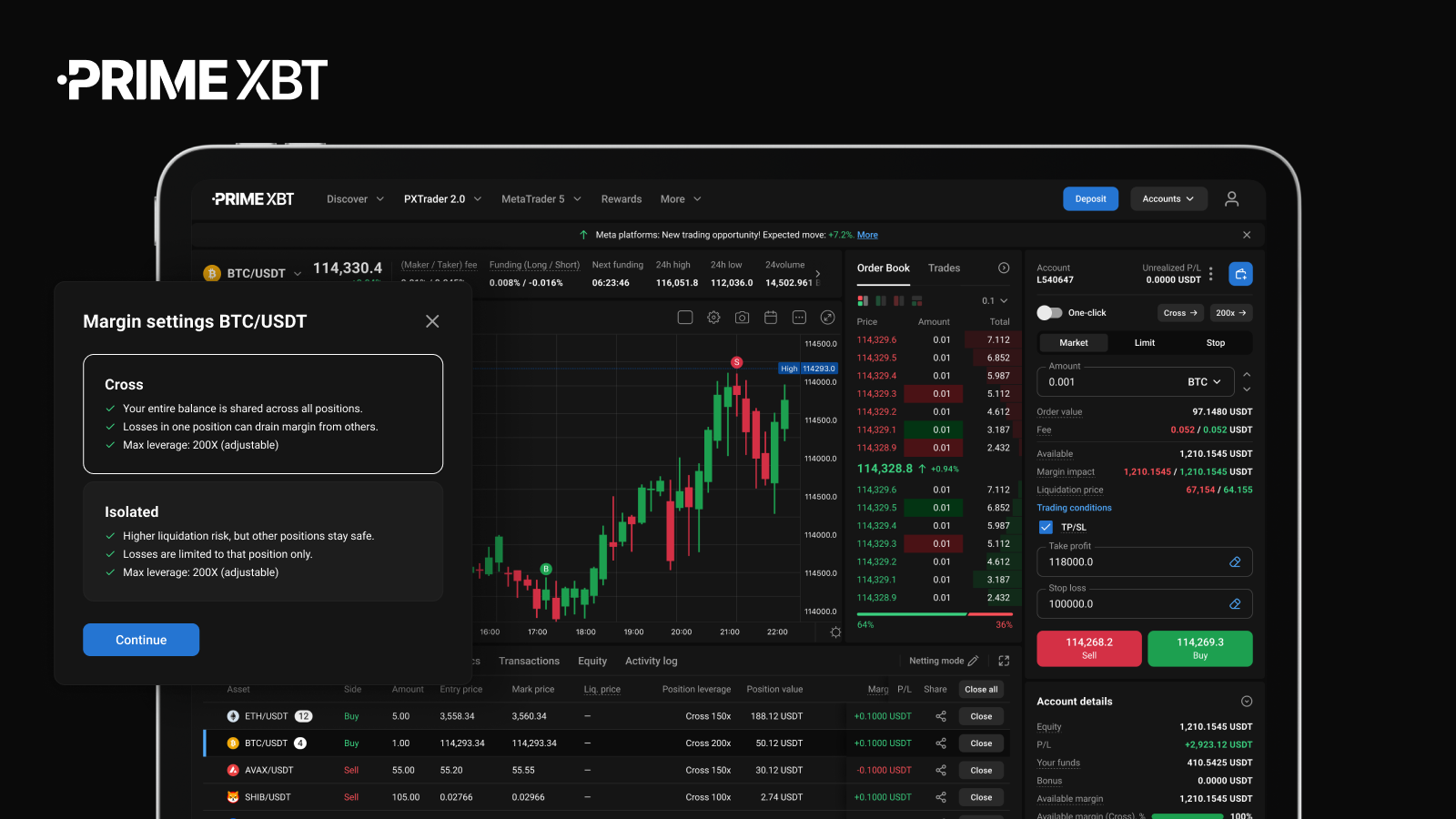Select sell-only order book view icon
Viewport: 1456px width, 819px height.
[899, 301]
